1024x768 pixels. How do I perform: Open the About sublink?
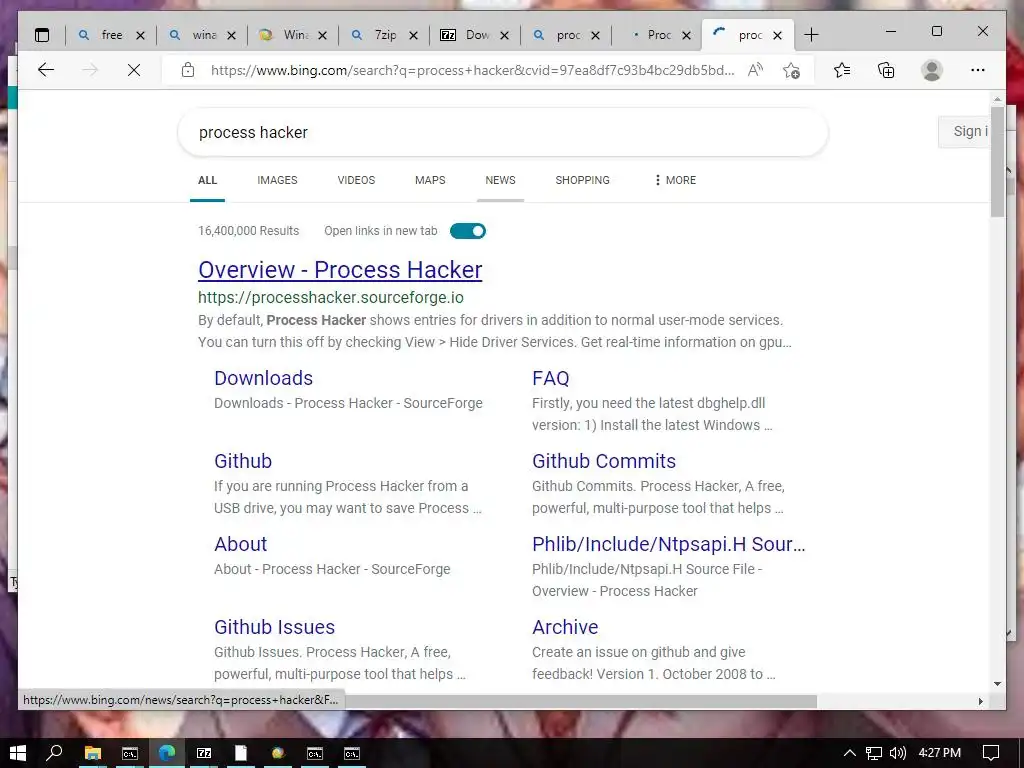click(x=240, y=544)
